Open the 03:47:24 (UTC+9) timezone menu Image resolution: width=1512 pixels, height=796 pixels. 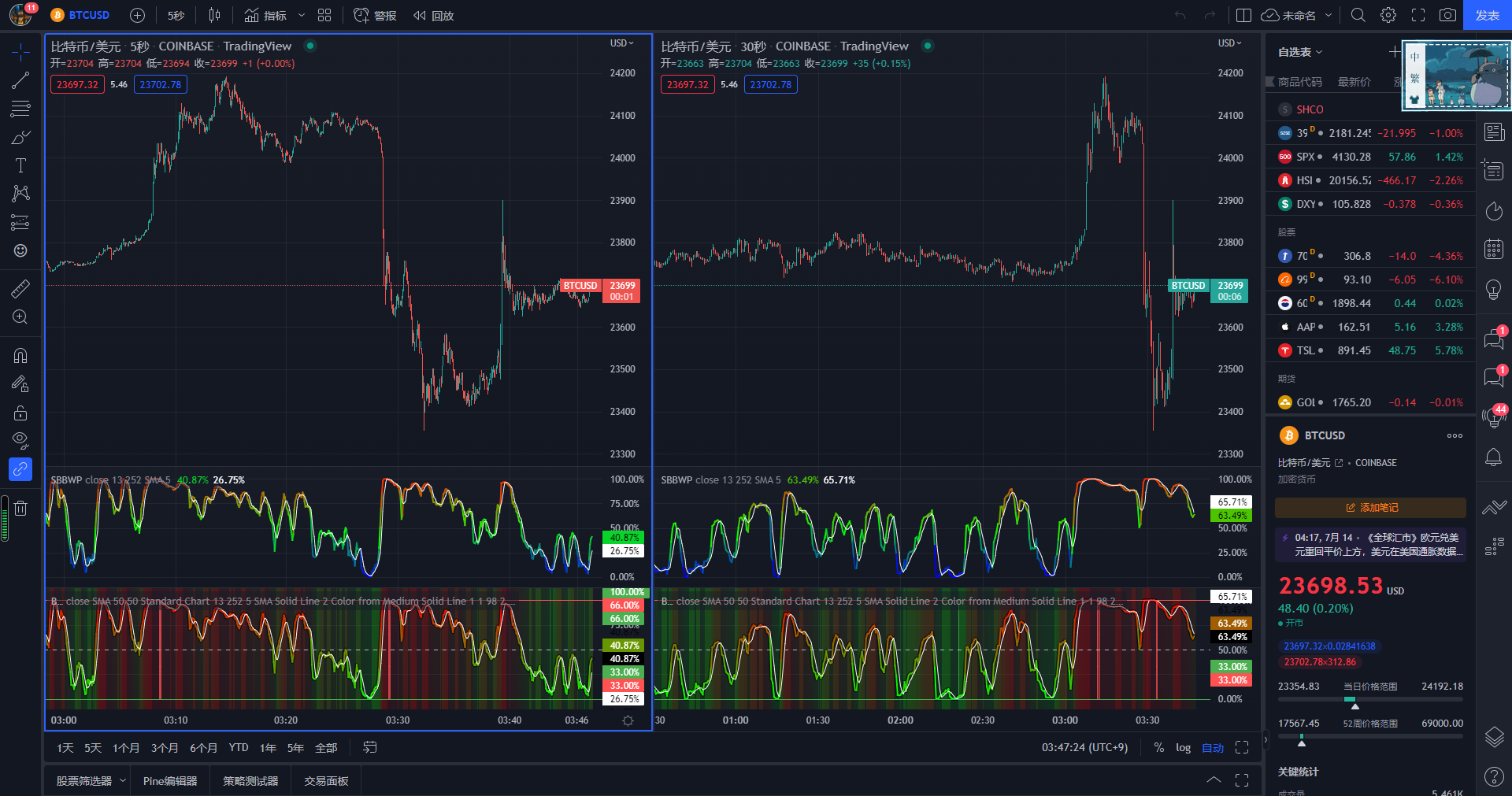click(x=1084, y=747)
